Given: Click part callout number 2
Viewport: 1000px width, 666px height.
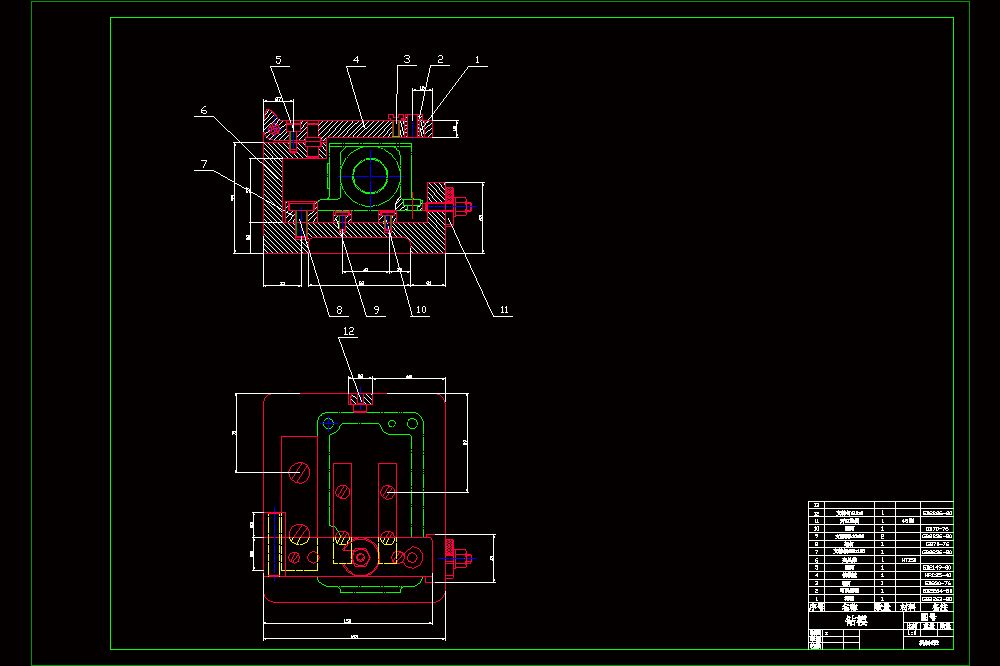Looking at the screenshot, I should click(x=440, y=59).
